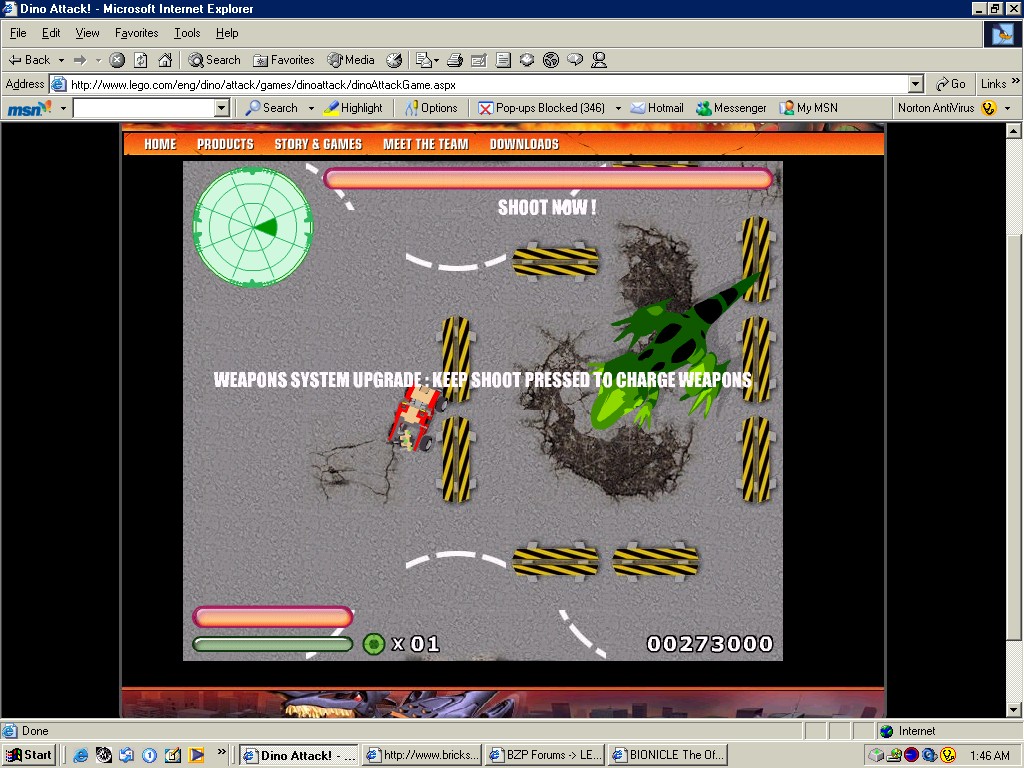Switch to BZP Forums taskbar window
Viewport: 1024px width, 768px height.
[546, 755]
